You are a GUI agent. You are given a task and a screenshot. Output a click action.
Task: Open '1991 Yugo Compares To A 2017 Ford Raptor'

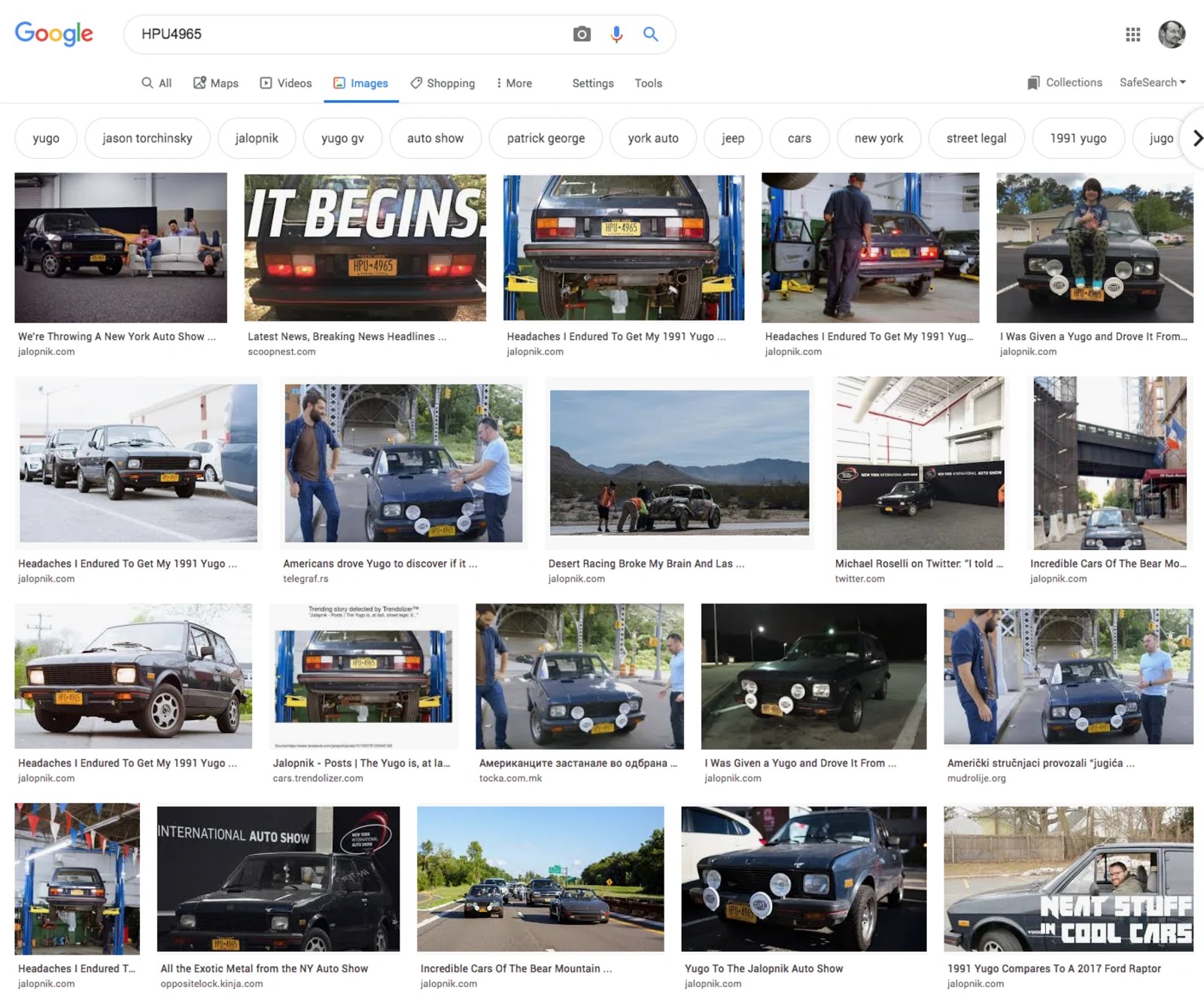(x=1053, y=968)
